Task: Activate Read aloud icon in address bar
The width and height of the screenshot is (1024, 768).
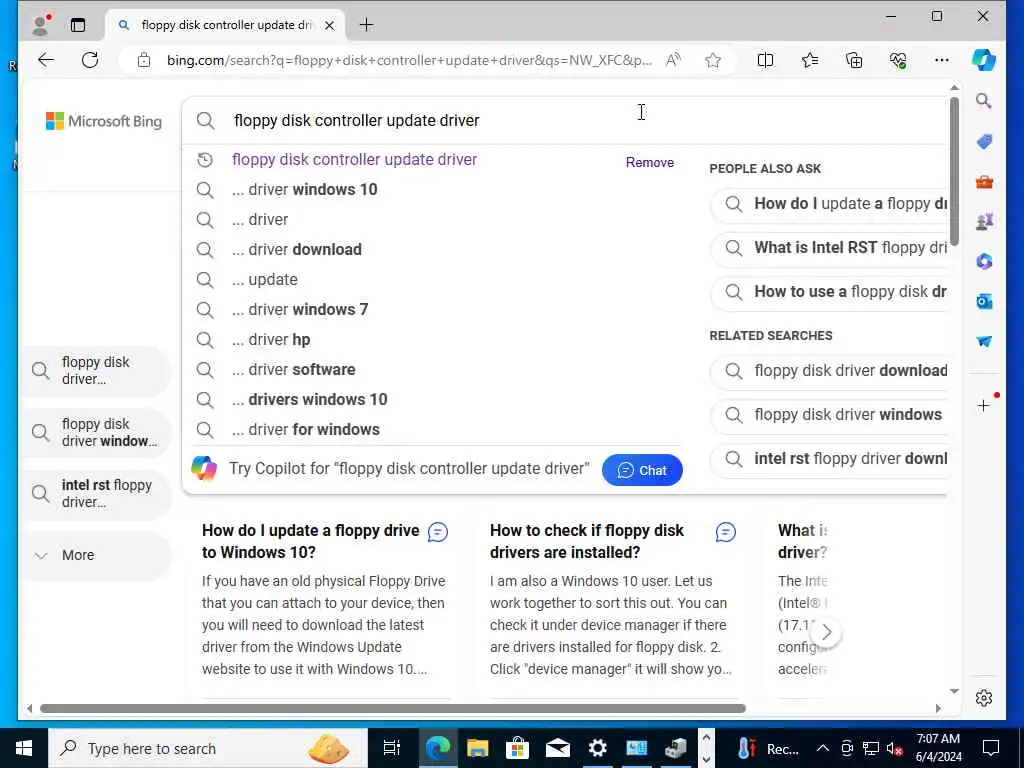Action: (673, 60)
